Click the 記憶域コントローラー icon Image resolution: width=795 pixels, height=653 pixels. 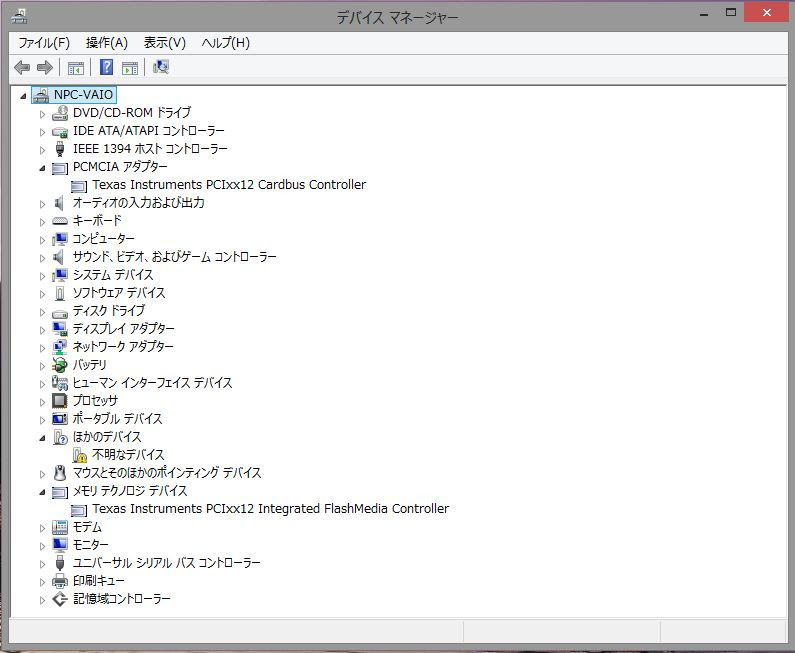point(60,599)
